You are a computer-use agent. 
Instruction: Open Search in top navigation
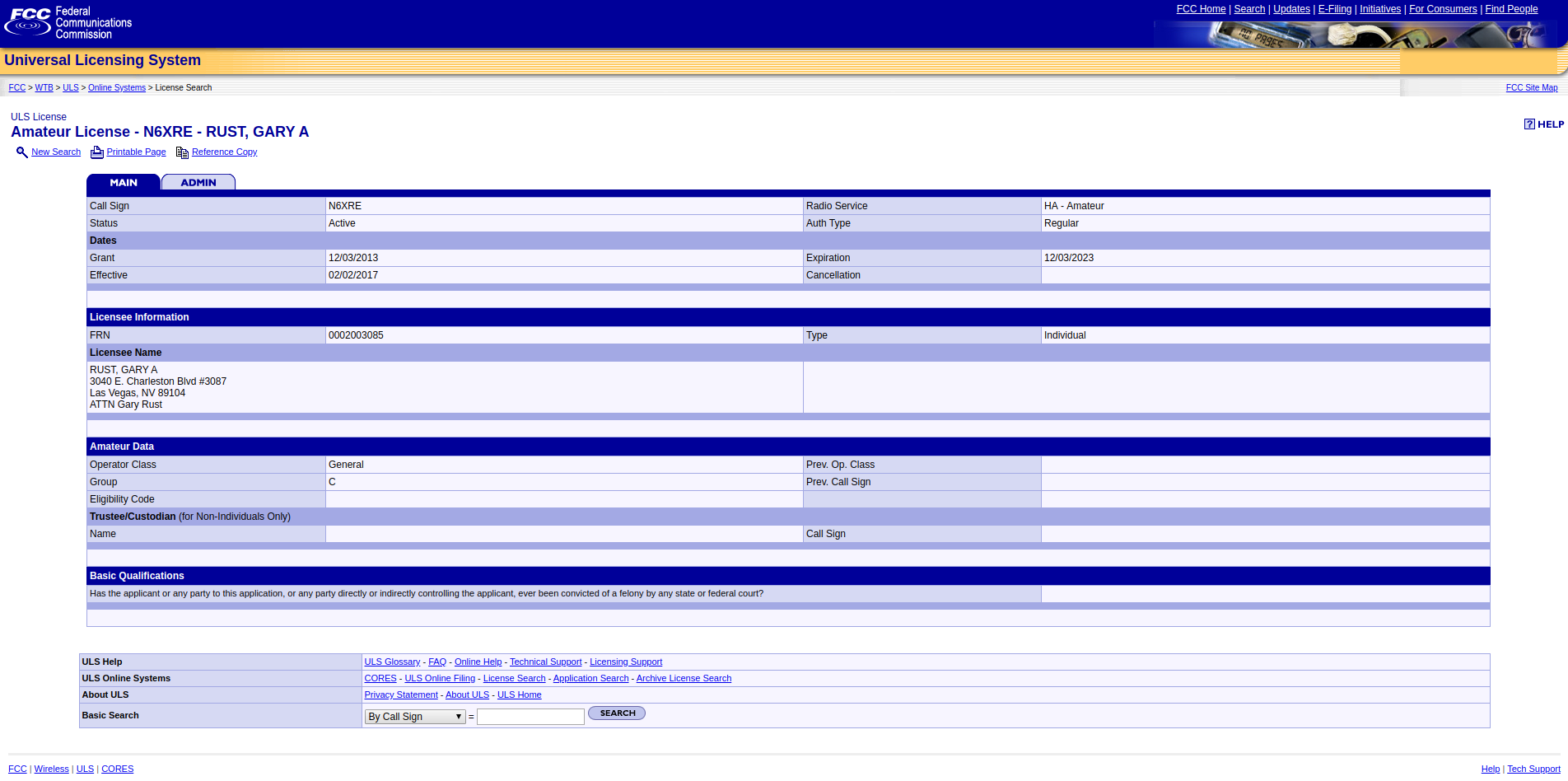pos(1249,9)
